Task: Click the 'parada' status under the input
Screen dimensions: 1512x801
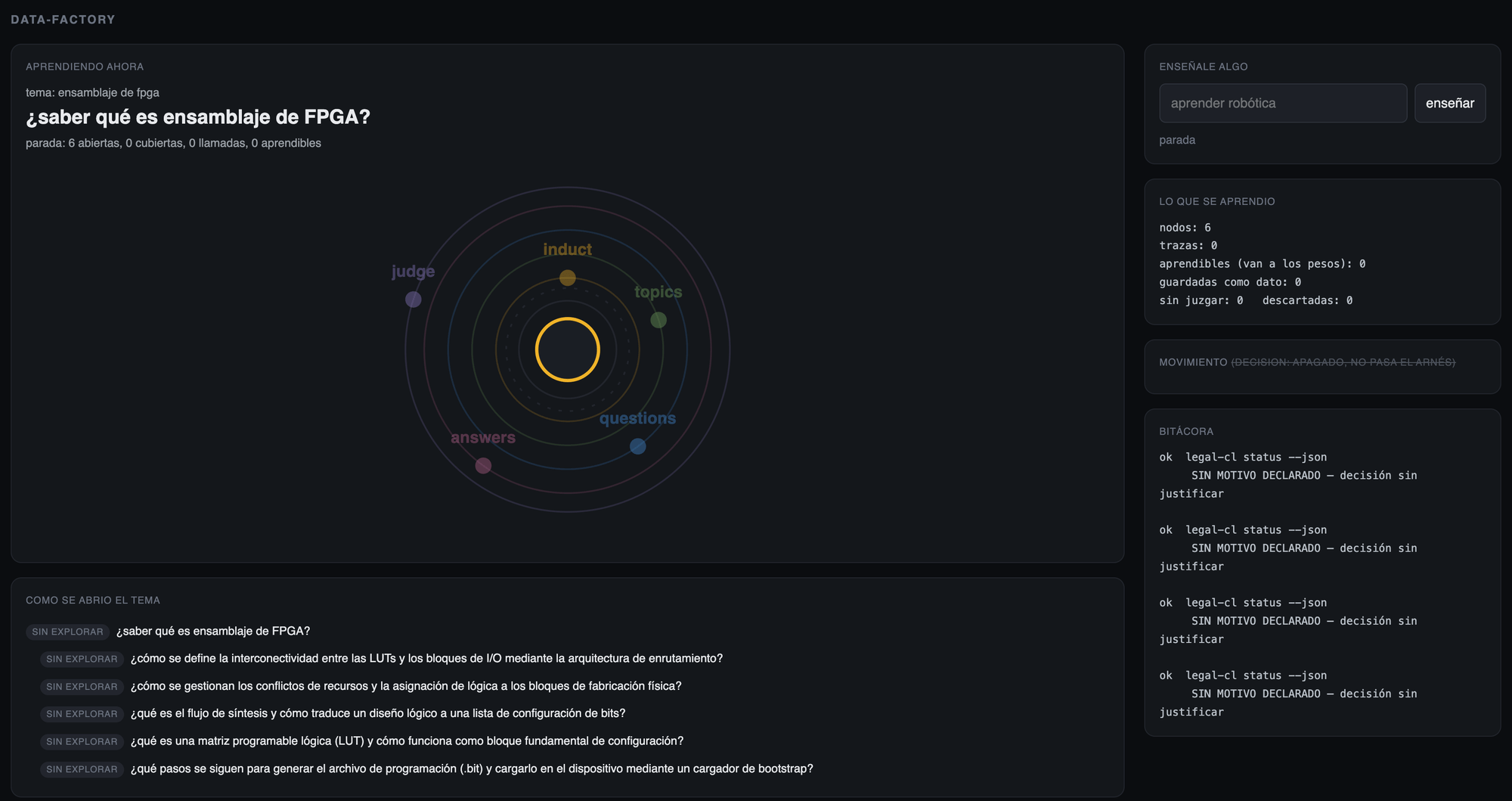Action: click(x=1177, y=140)
